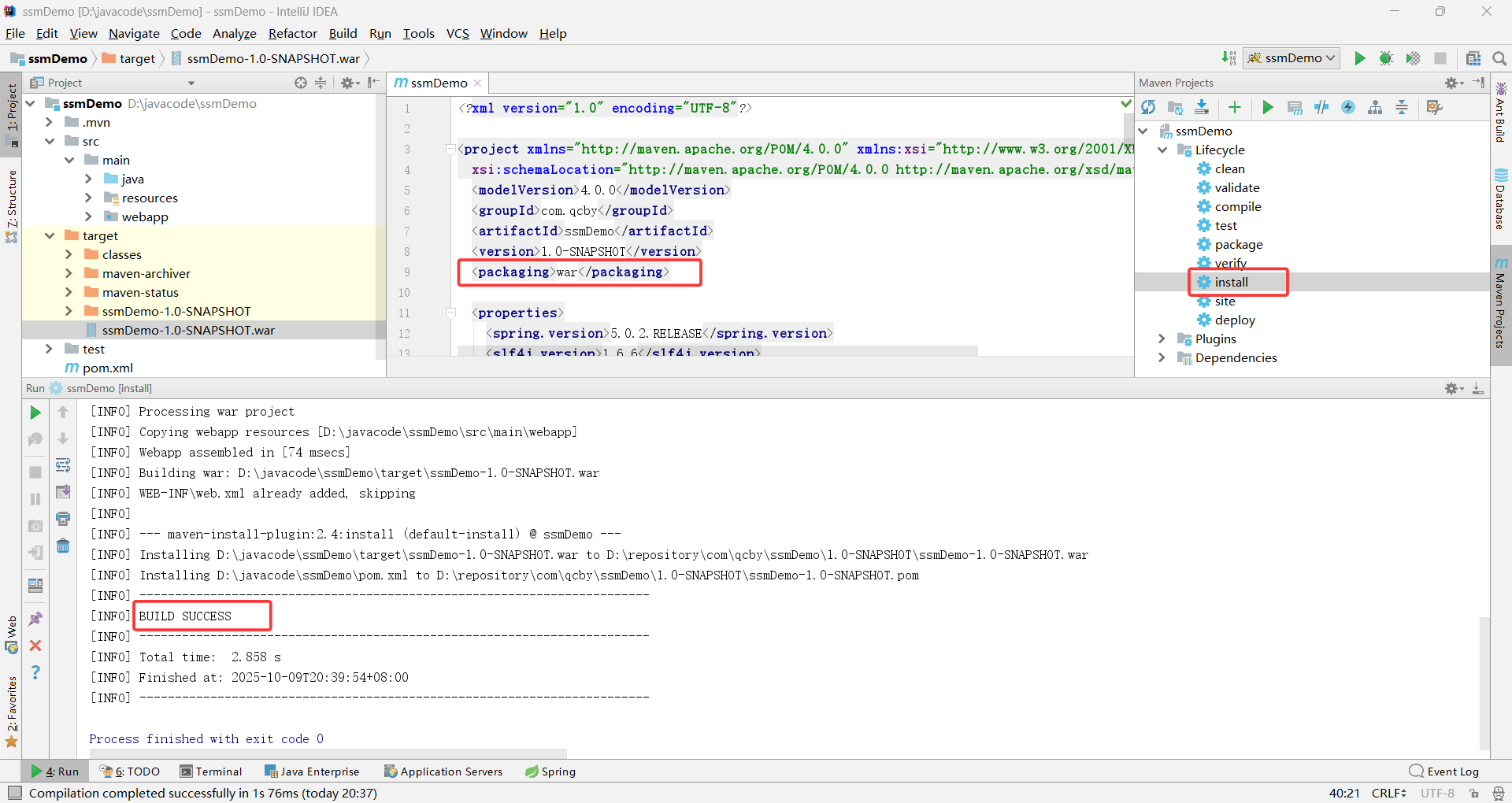Image resolution: width=1512 pixels, height=803 pixels.
Task: Select package lifecycle goal
Action: 1238,245
